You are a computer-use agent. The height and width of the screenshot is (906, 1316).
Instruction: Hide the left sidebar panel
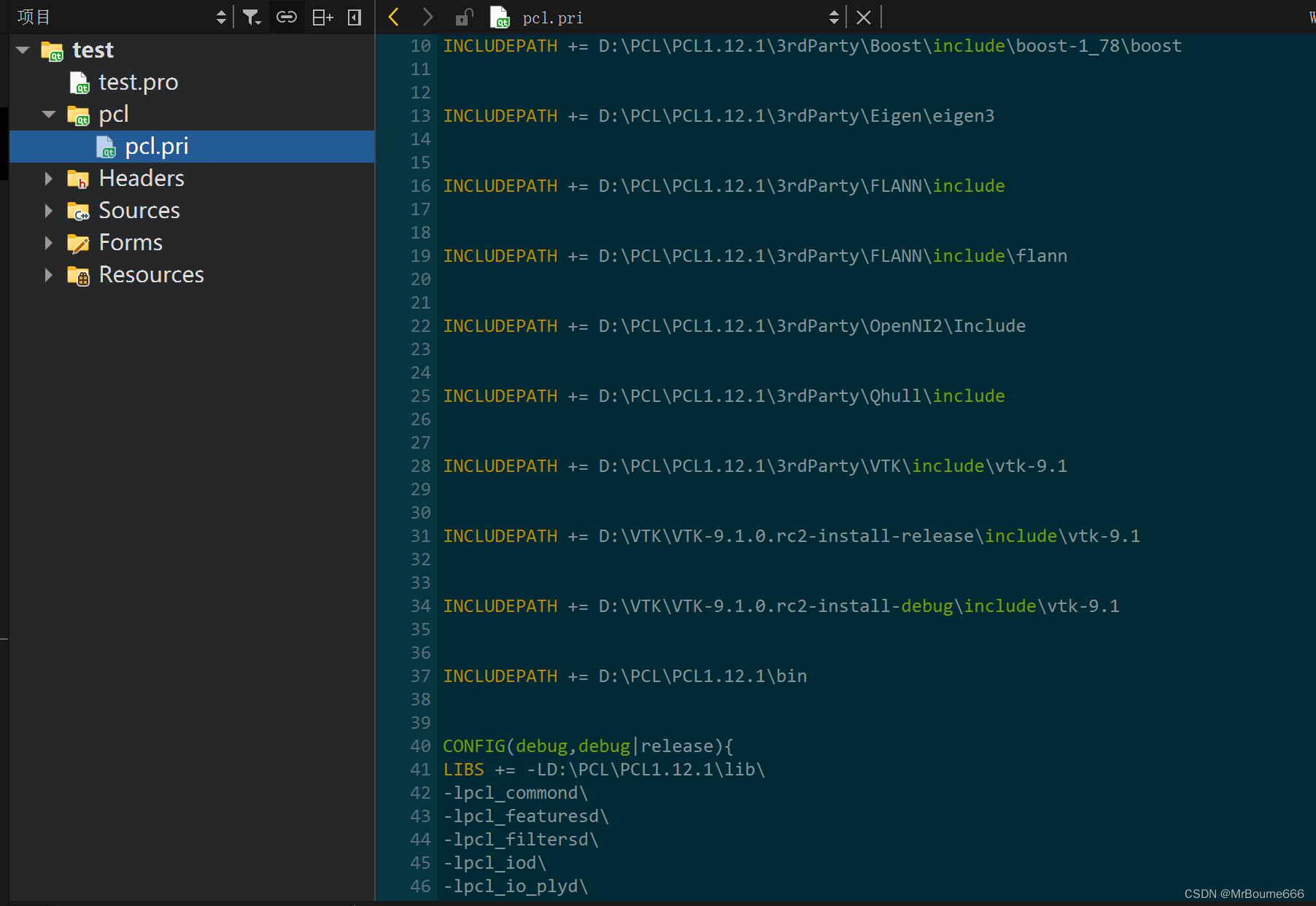click(x=355, y=17)
